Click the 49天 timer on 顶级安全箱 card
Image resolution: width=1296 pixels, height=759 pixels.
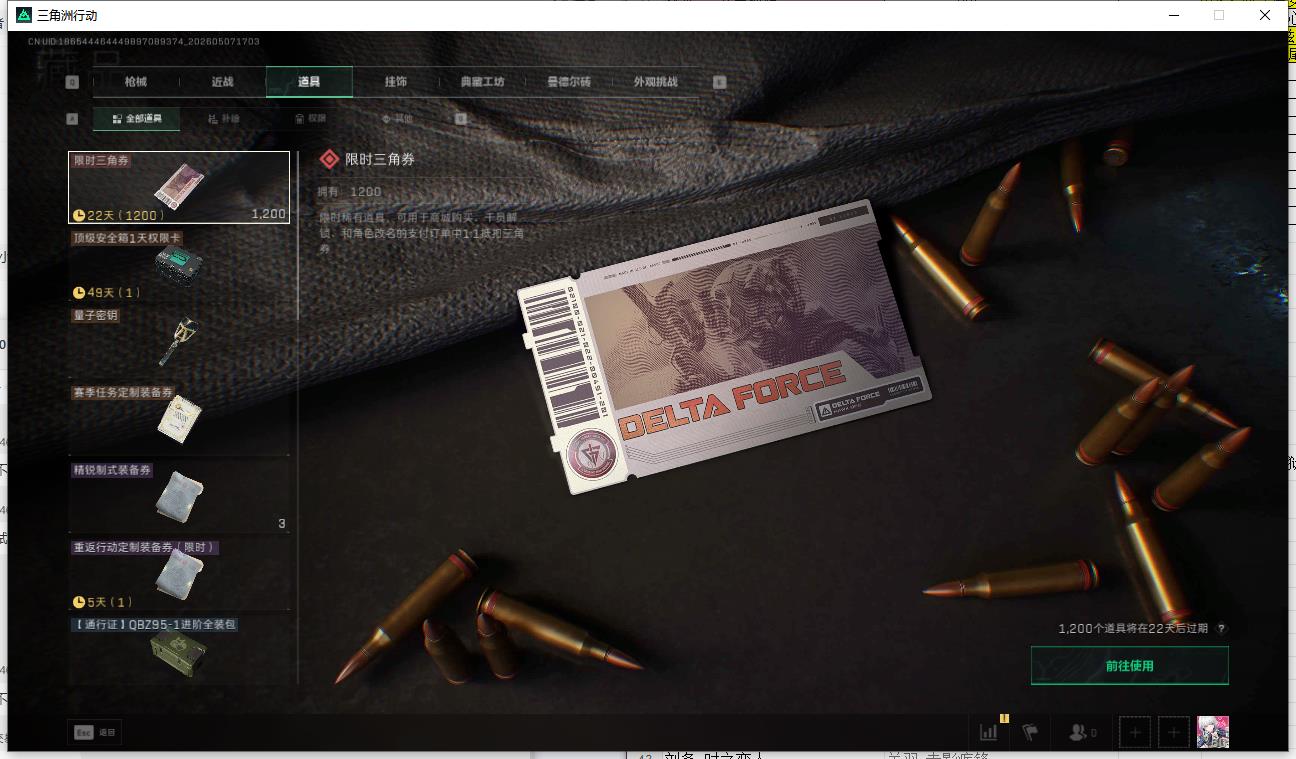point(107,293)
